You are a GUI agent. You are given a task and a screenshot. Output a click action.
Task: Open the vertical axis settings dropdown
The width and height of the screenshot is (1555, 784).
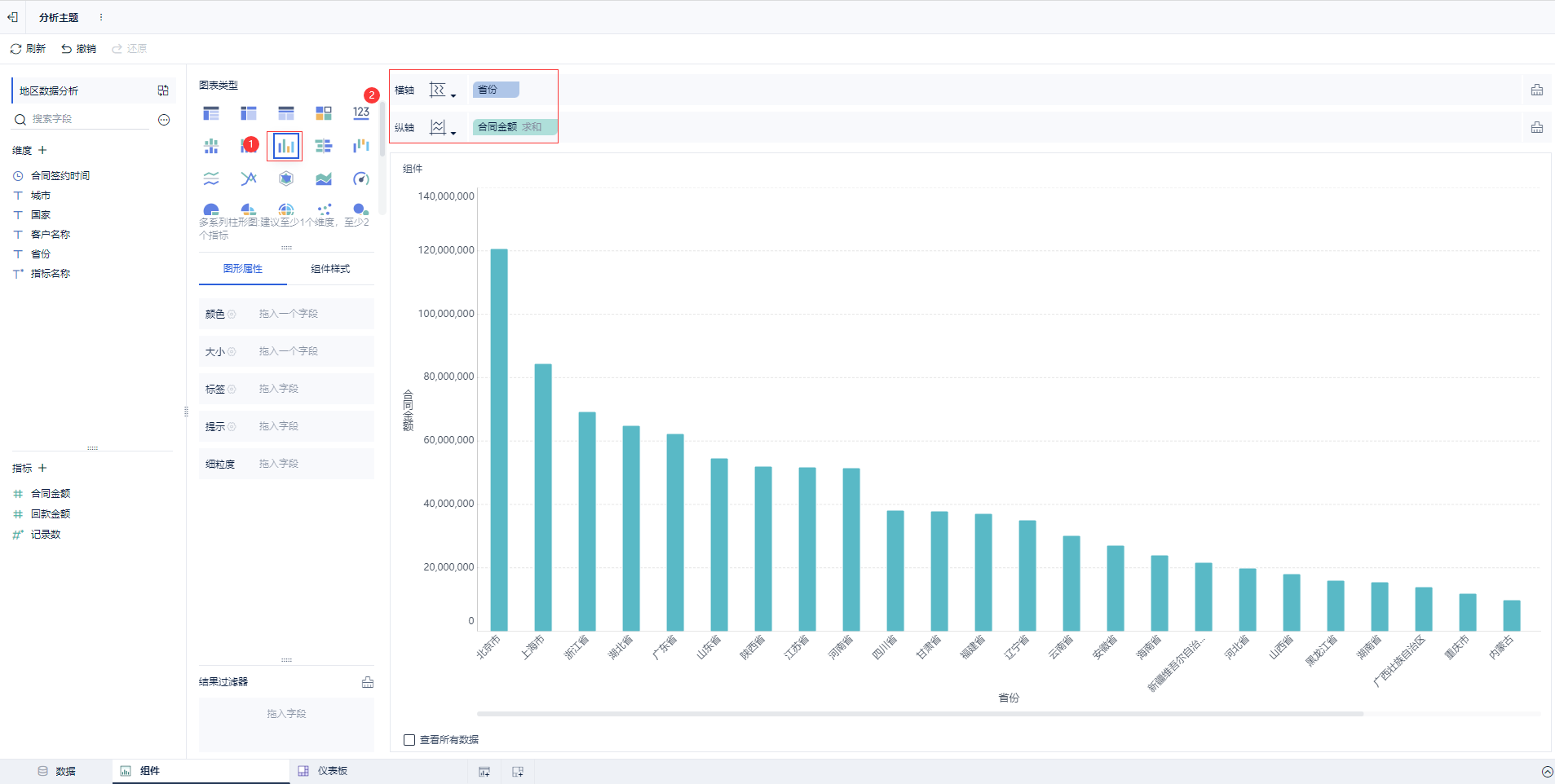[442, 128]
